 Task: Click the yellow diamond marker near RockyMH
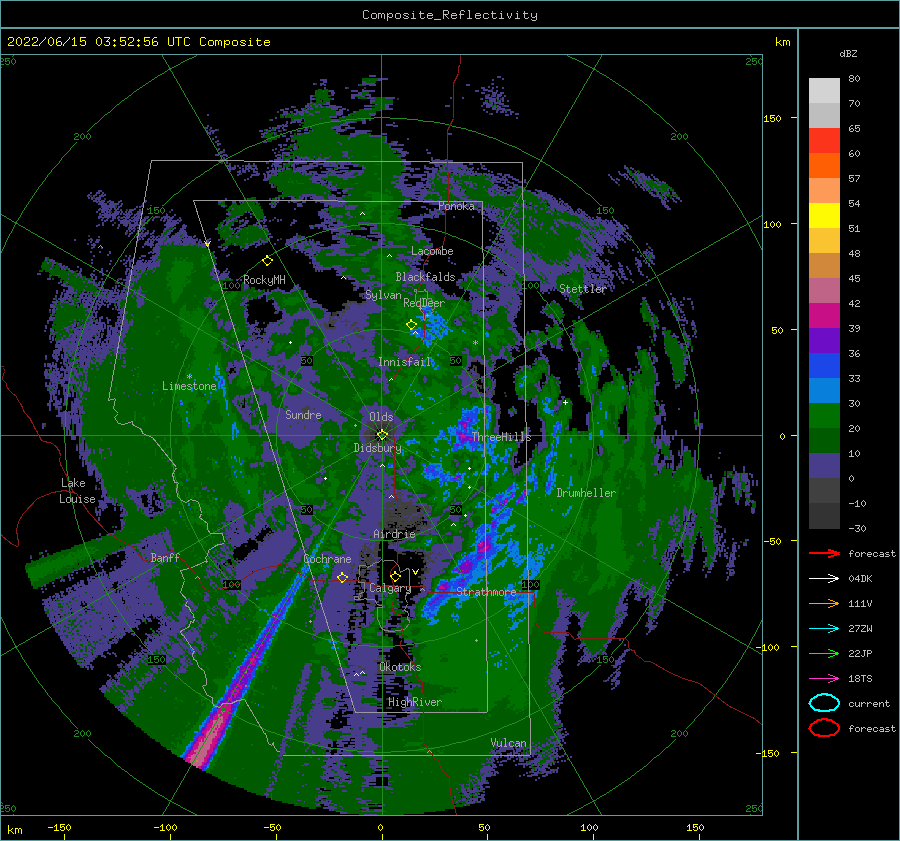point(267,261)
